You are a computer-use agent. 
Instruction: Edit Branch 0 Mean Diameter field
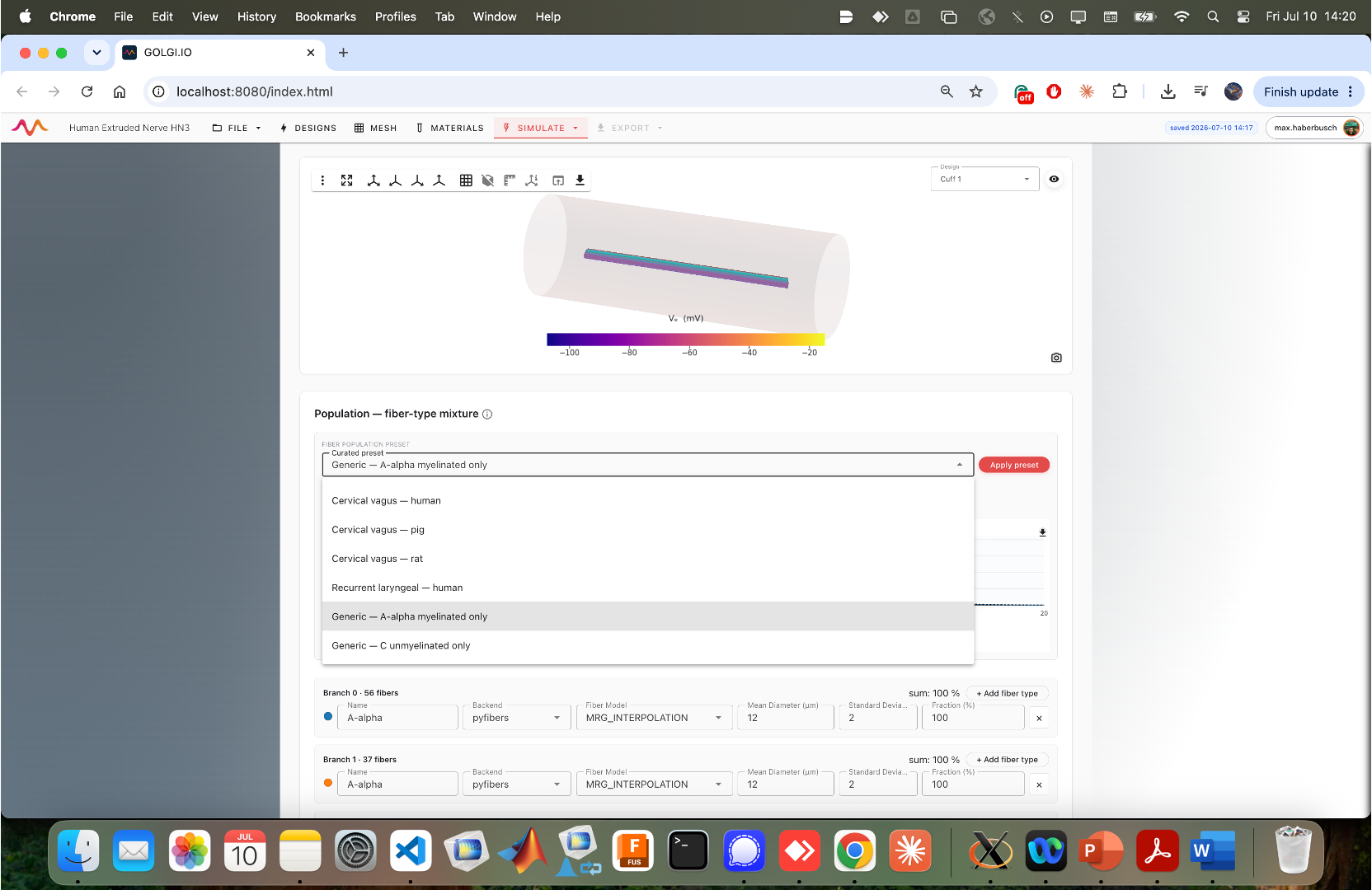[786, 718]
